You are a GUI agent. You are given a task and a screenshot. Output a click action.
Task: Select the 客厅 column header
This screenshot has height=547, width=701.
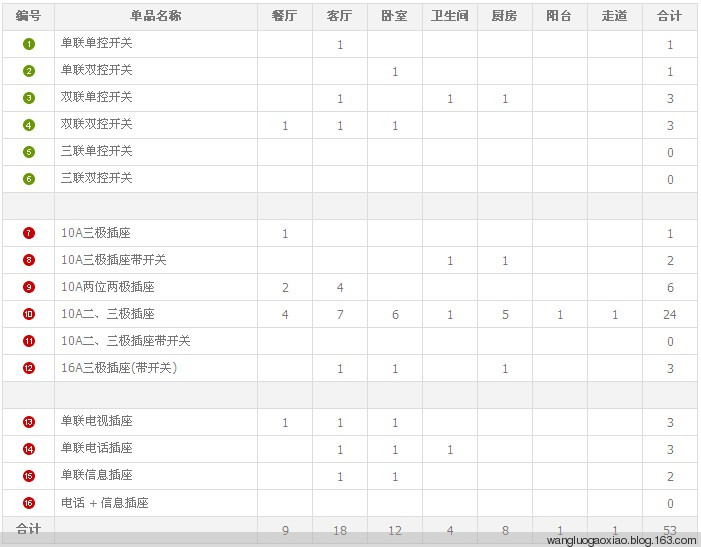point(340,16)
